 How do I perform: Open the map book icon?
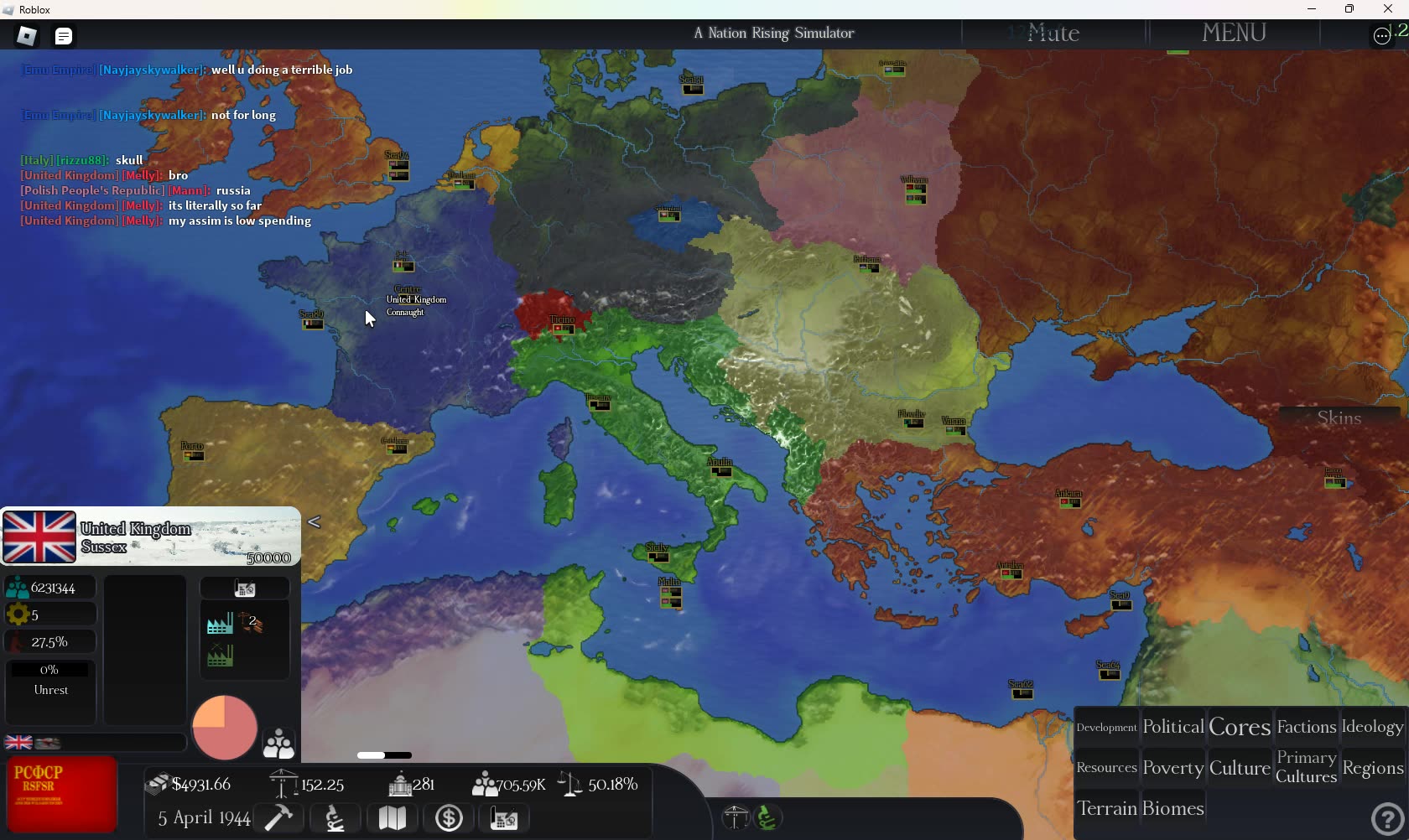(392, 818)
